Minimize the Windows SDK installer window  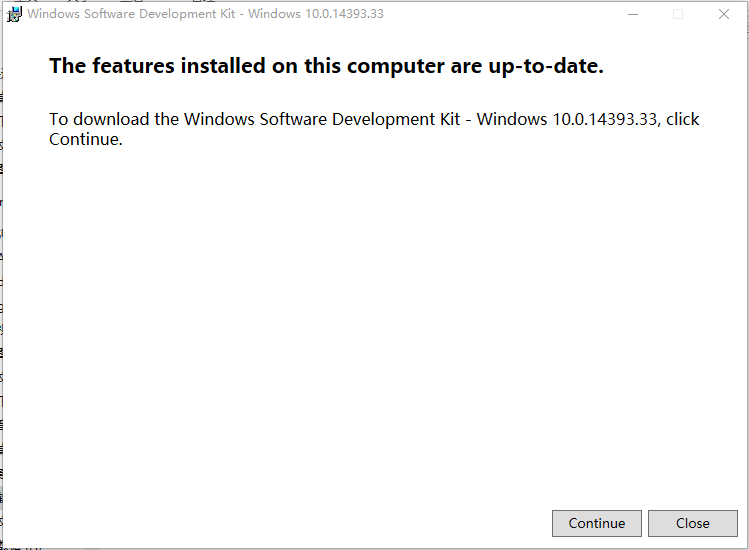tap(632, 14)
